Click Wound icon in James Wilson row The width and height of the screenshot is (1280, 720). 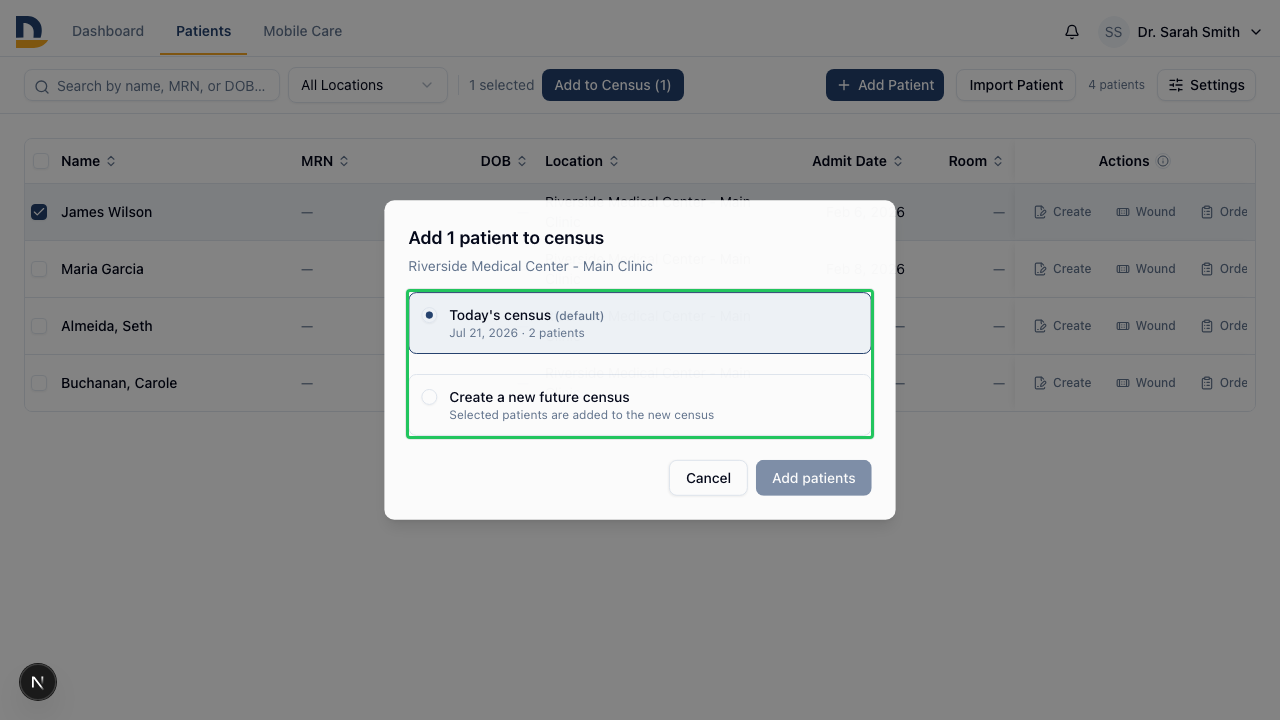click(1123, 212)
